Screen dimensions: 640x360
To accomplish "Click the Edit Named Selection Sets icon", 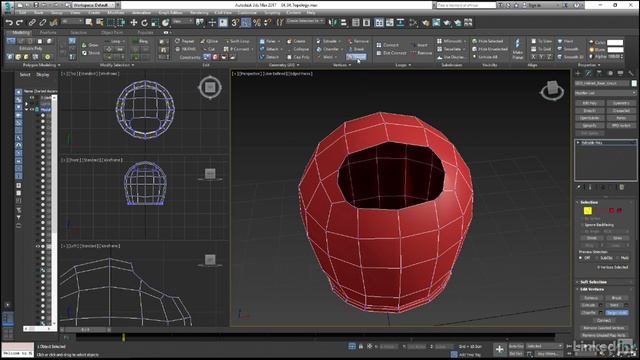I will tap(280, 23).
